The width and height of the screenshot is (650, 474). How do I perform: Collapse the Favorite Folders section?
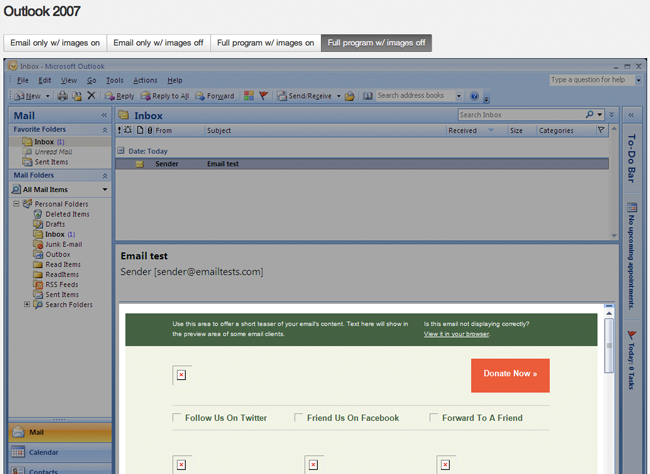tap(105, 130)
